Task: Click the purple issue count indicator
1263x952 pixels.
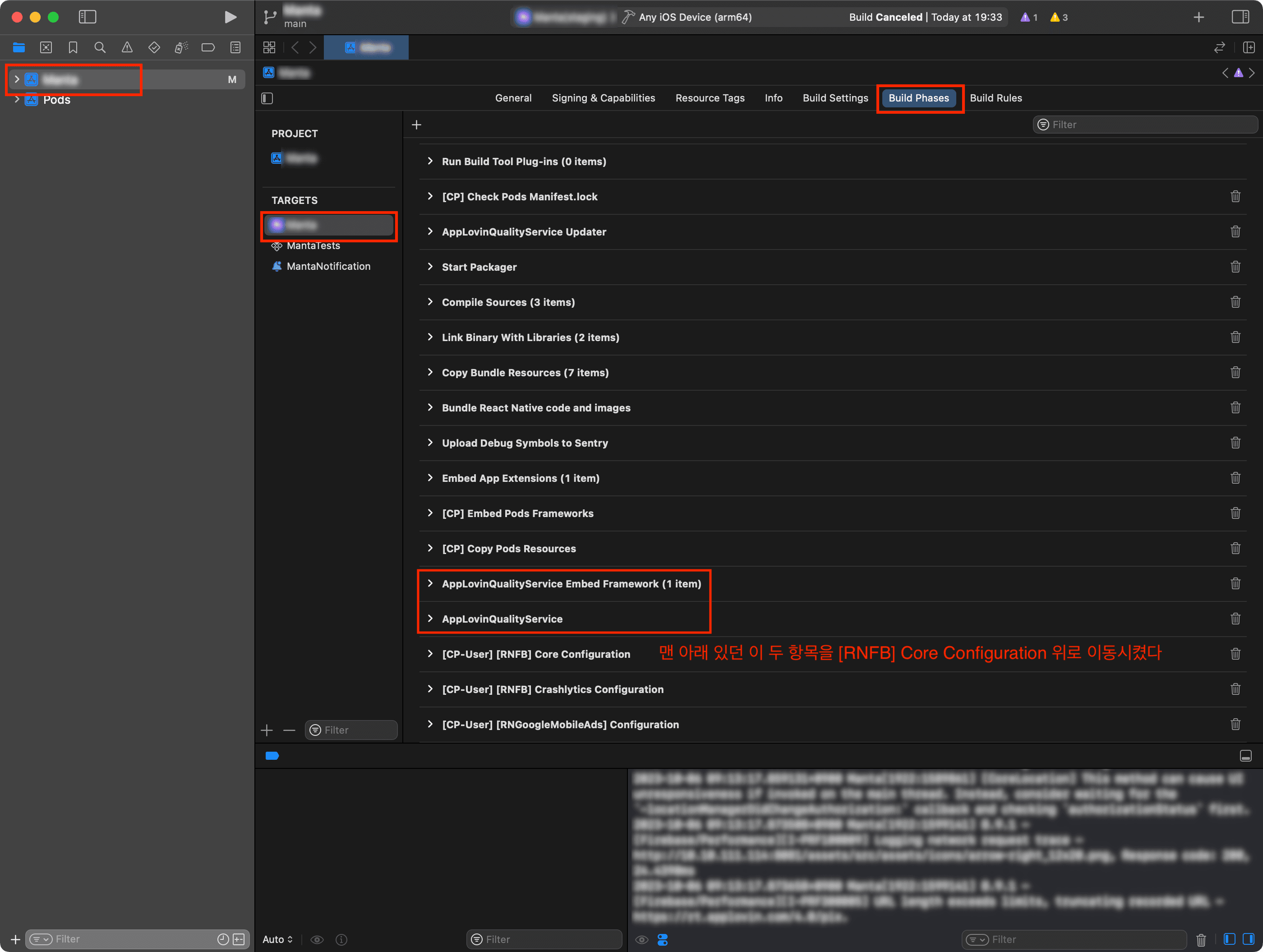Action: coord(1029,17)
